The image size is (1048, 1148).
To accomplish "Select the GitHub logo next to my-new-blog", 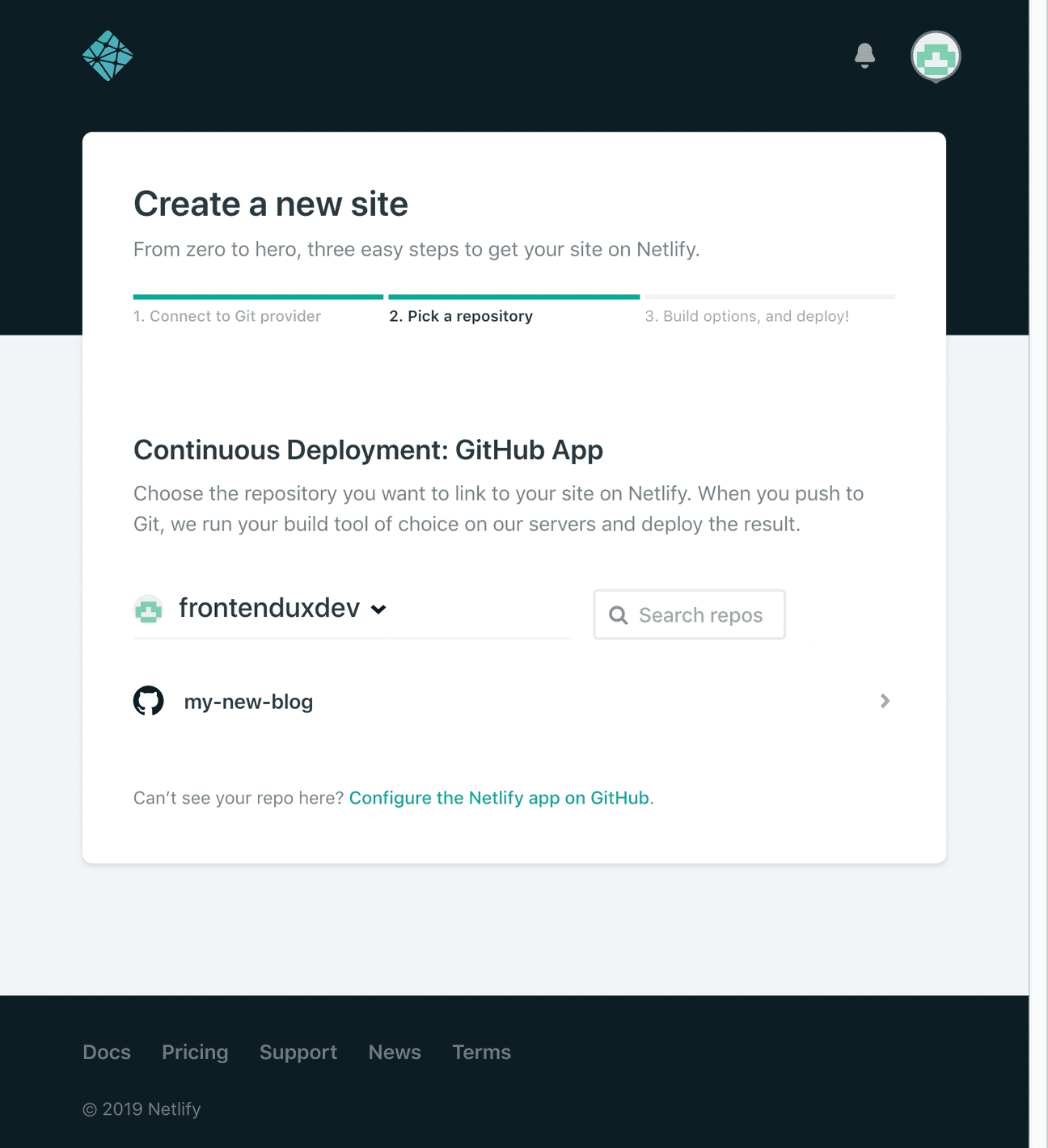I will click(149, 701).
